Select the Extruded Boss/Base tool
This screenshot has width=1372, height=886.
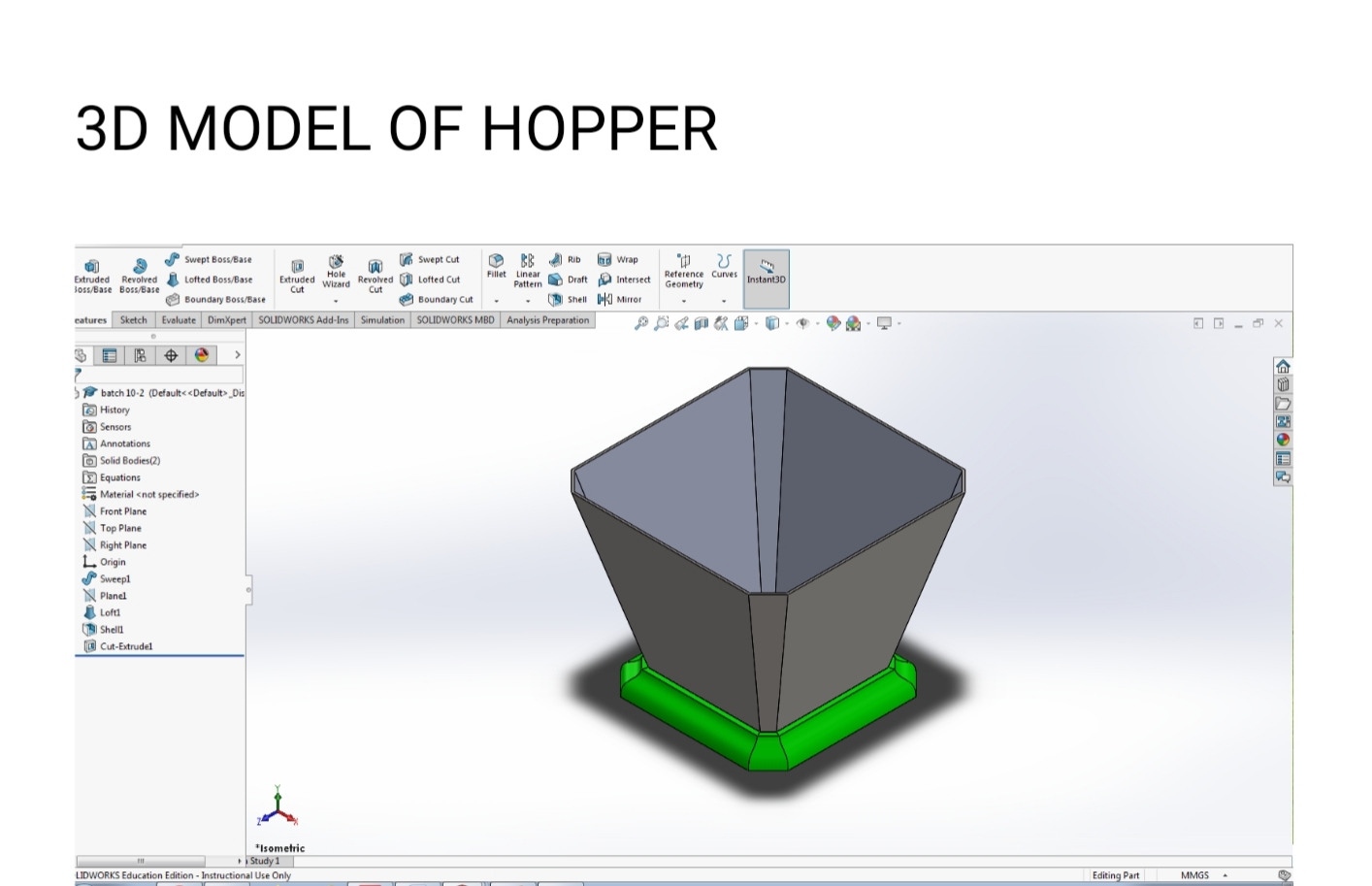pyautogui.click(x=92, y=276)
